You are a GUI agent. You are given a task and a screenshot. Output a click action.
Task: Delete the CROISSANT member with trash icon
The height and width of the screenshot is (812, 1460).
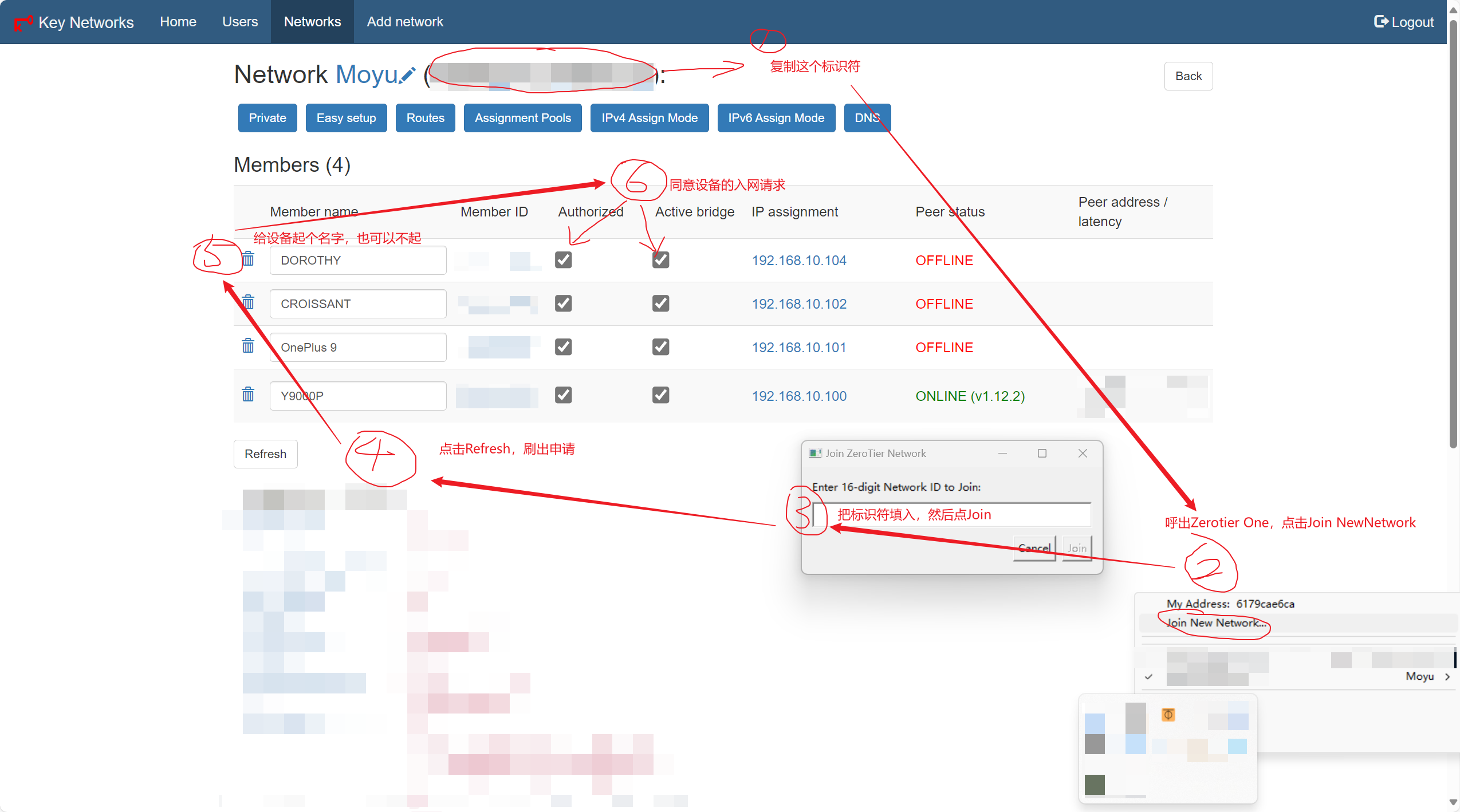248,302
